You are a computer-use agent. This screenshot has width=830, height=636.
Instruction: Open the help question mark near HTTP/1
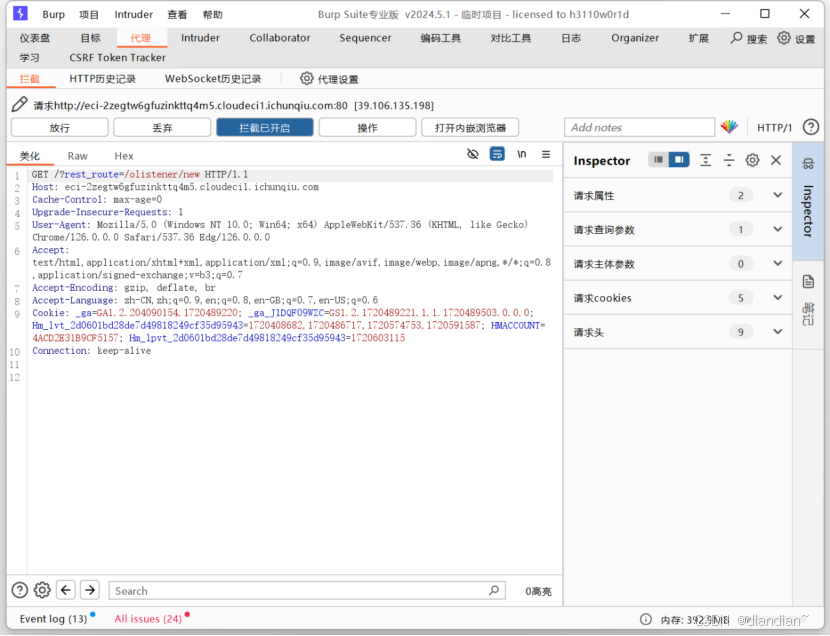[810, 127]
